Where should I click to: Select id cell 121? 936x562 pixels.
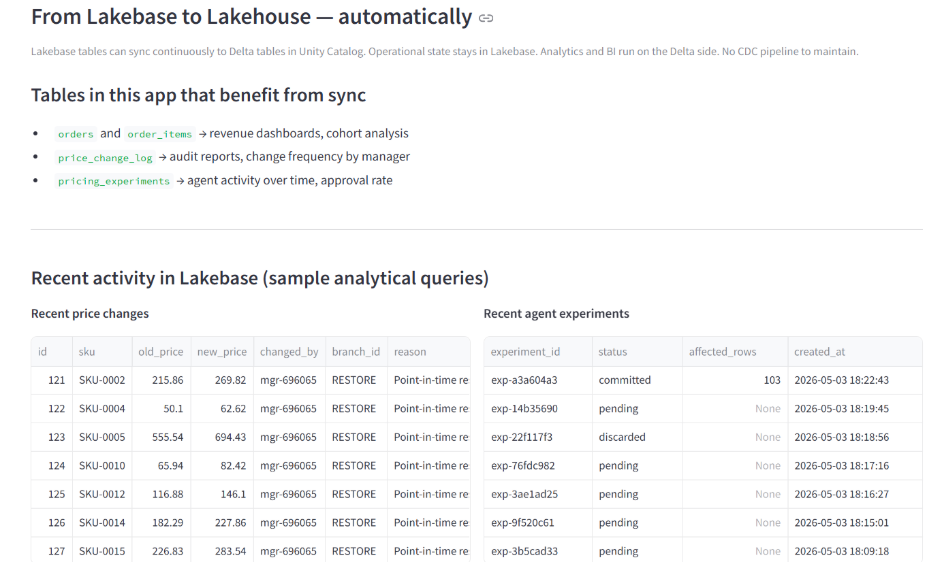point(52,380)
